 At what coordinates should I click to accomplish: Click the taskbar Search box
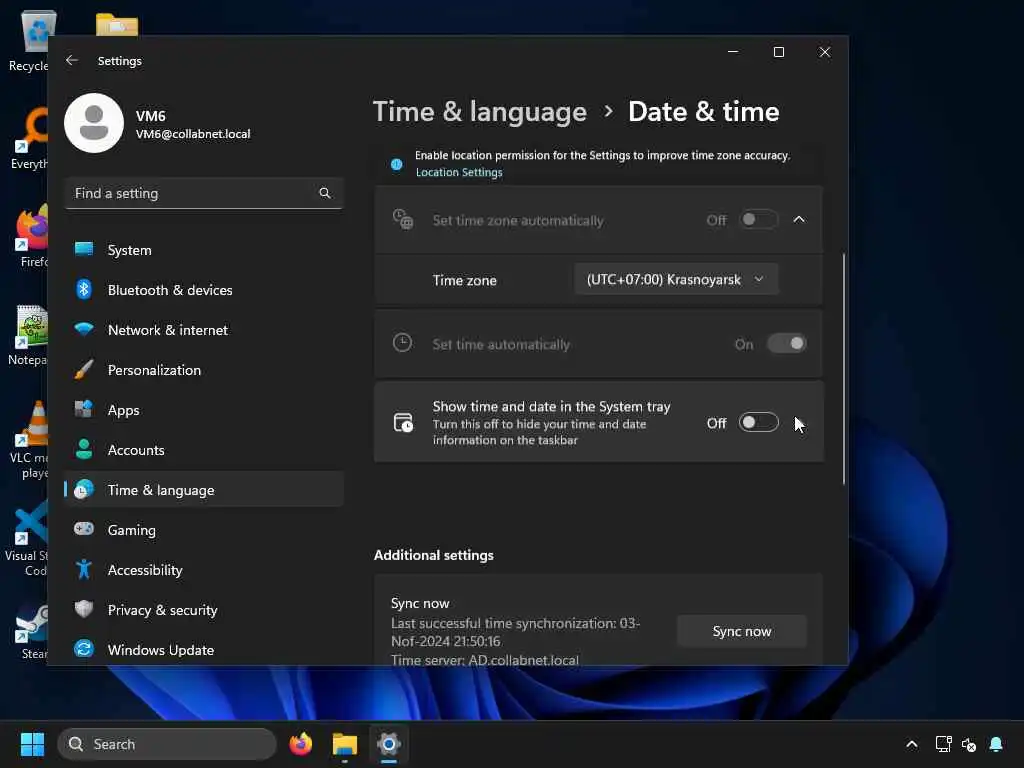(167, 744)
